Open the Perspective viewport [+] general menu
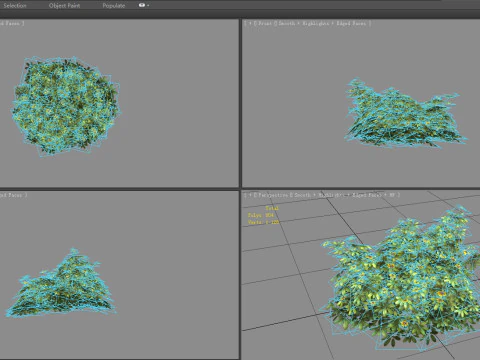480x360 pixels. 249,195
